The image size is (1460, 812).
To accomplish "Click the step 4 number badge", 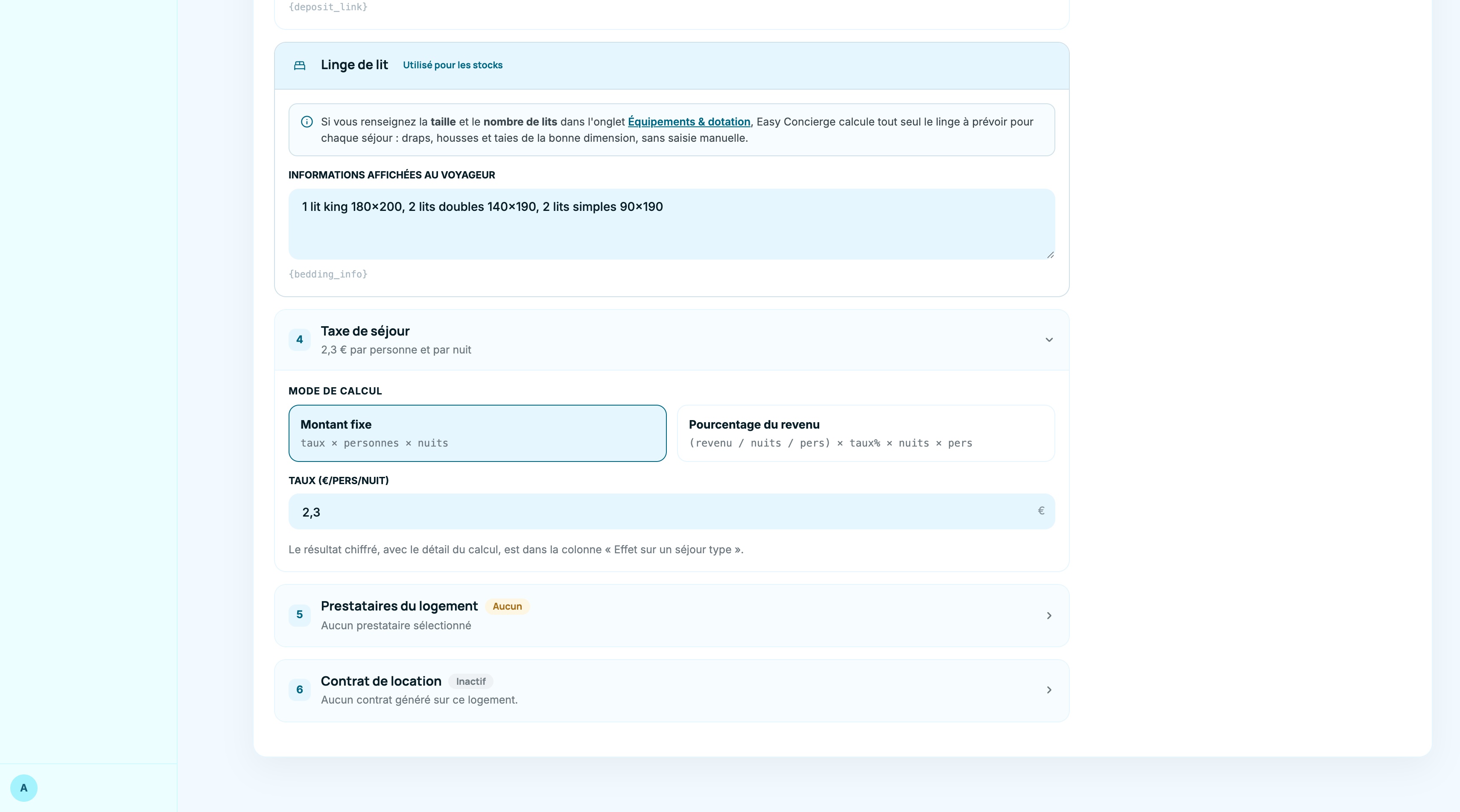I will tap(299, 339).
